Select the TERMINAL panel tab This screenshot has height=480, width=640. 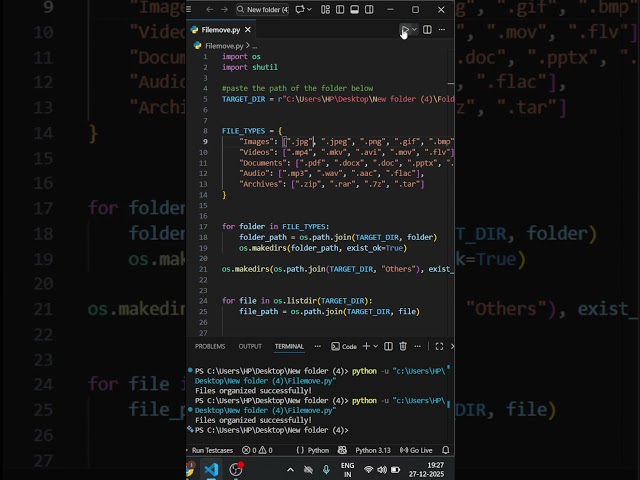[289, 346]
